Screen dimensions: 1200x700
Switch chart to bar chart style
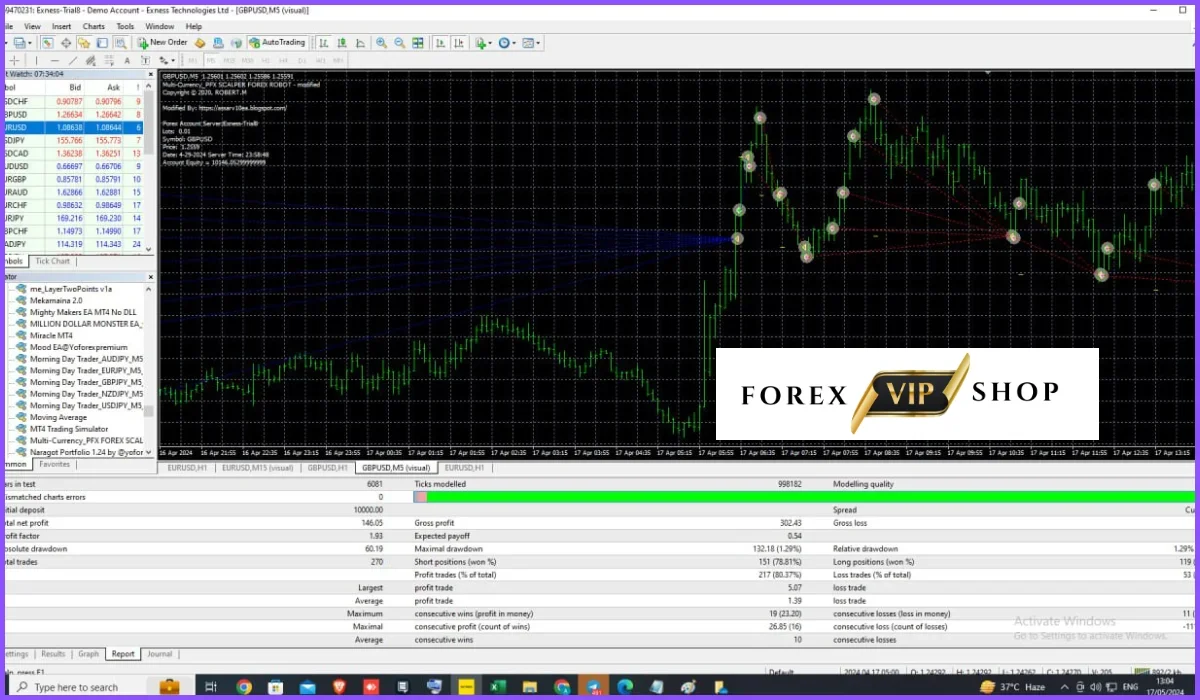(x=324, y=43)
